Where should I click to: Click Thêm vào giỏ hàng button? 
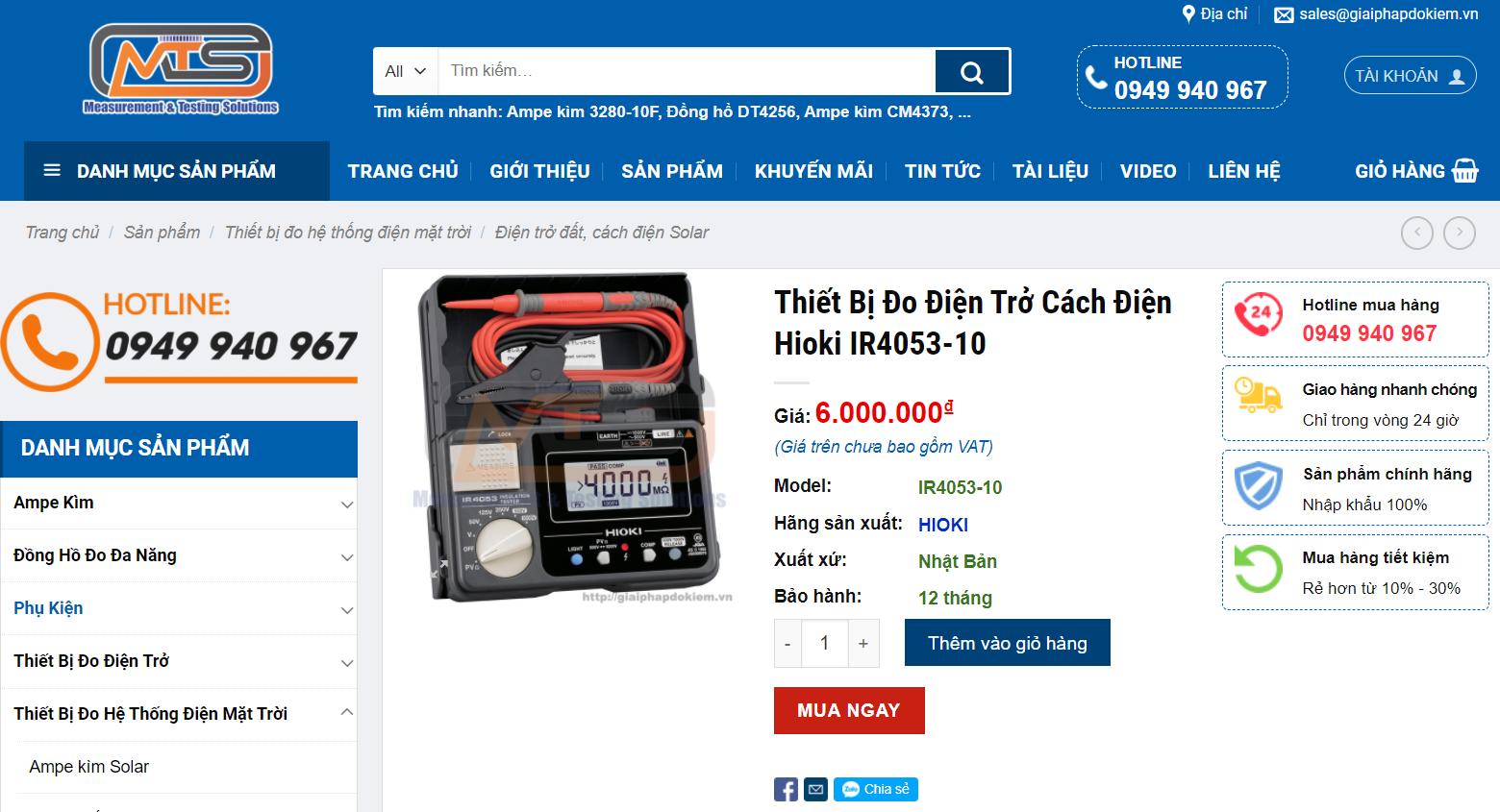click(x=1008, y=643)
